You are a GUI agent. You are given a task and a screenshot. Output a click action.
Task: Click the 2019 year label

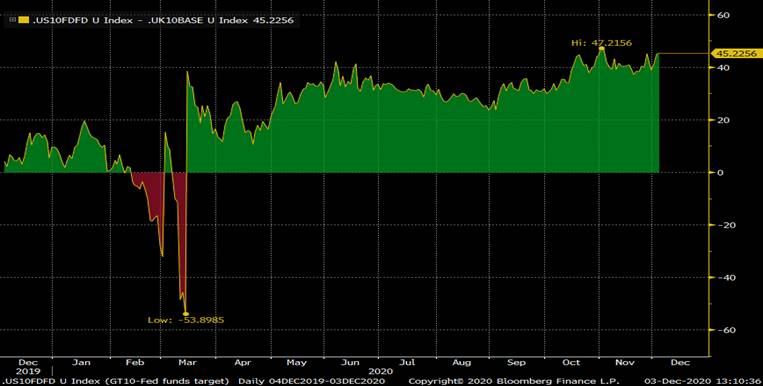[29, 371]
